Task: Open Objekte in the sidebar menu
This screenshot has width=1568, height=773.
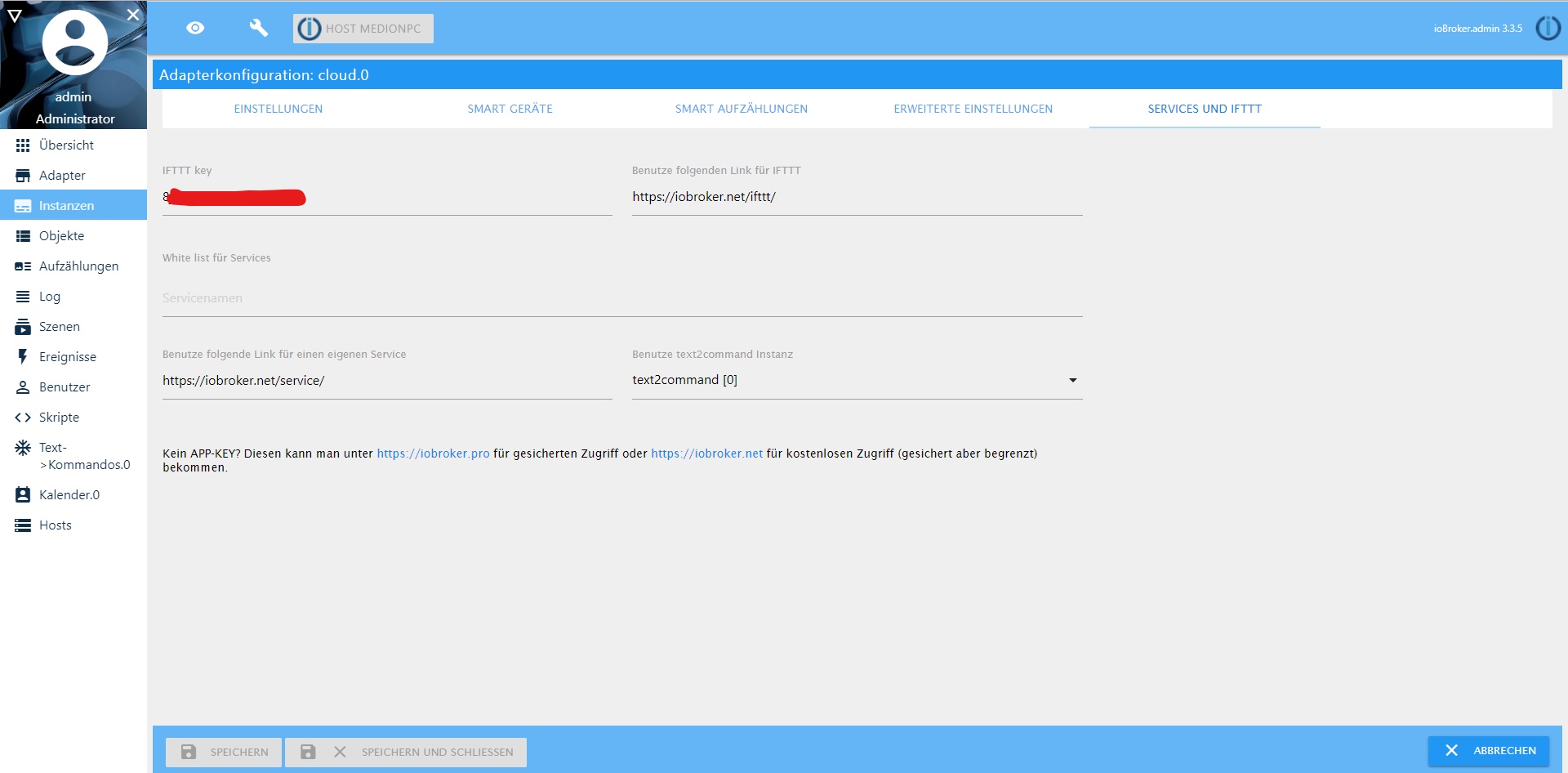Action: (73, 236)
